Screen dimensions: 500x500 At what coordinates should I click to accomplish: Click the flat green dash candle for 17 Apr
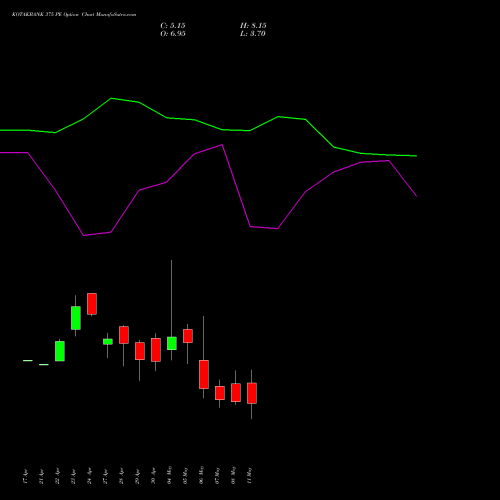pyautogui.click(x=28, y=360)
